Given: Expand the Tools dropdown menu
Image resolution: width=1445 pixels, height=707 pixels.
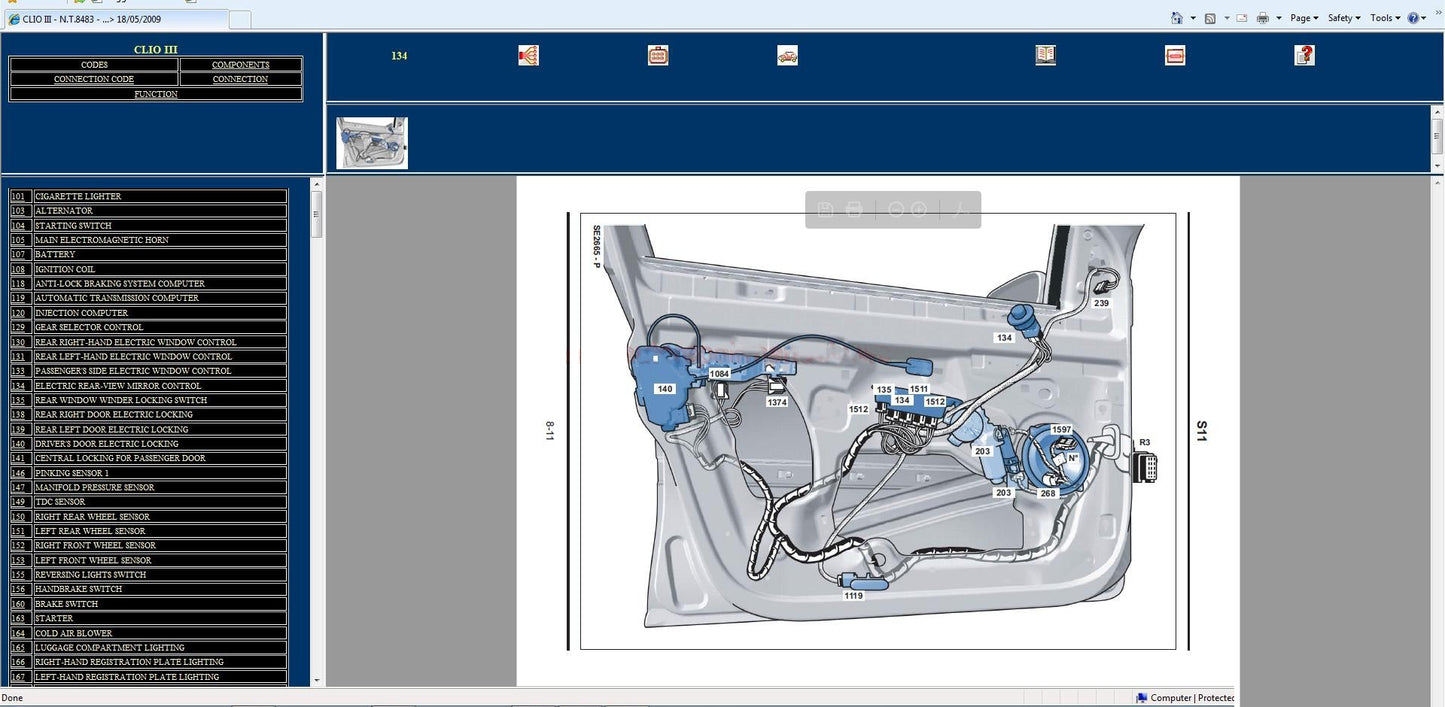Looking at the screenshot, I should pyautogui.click(x=1385, y=18).
